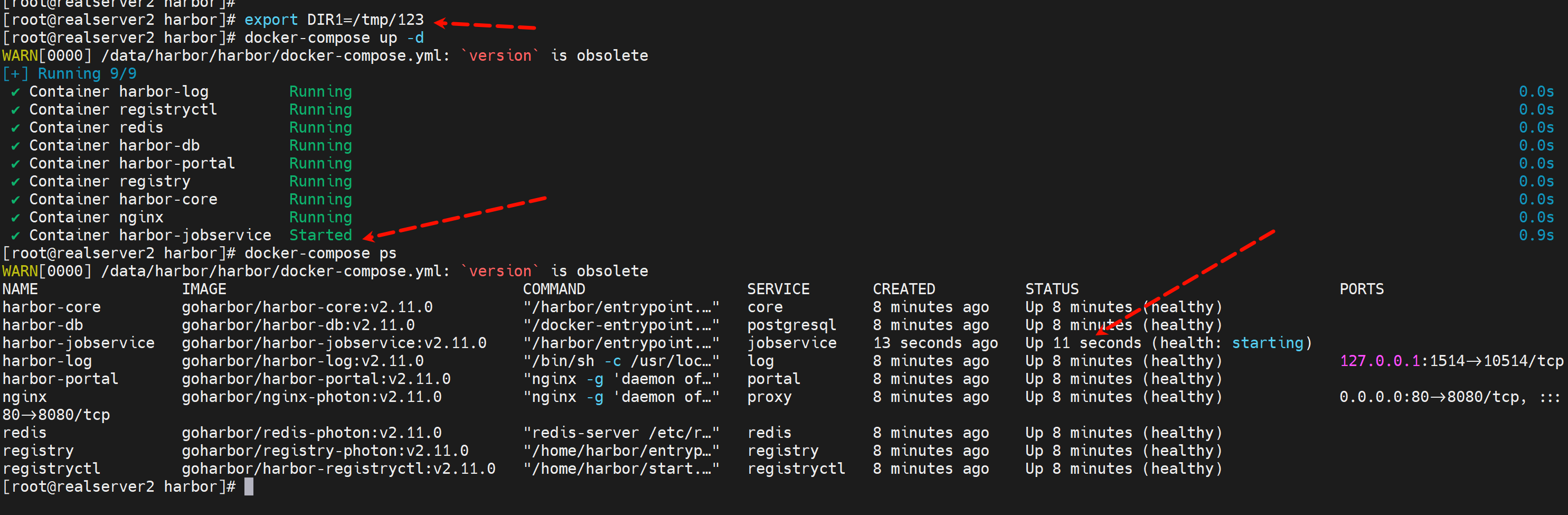The width and height of the screenshot is (1568, 515).
Task: Click the goharbor/harbor-jobservice:v2.11.0 image name
Action: (x=334, y=343)
